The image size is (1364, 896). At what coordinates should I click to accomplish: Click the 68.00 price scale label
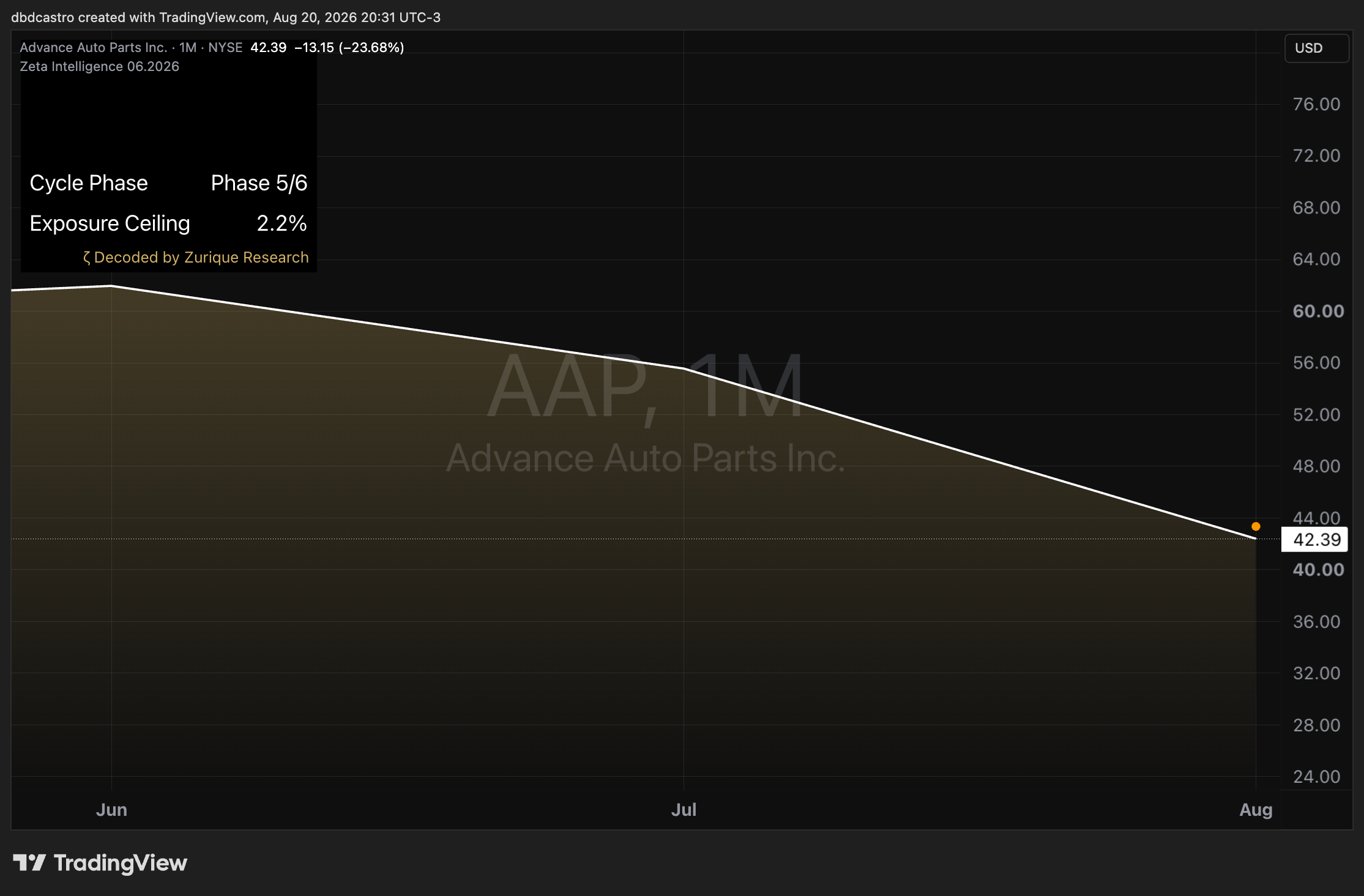[x=1316, y=207]
